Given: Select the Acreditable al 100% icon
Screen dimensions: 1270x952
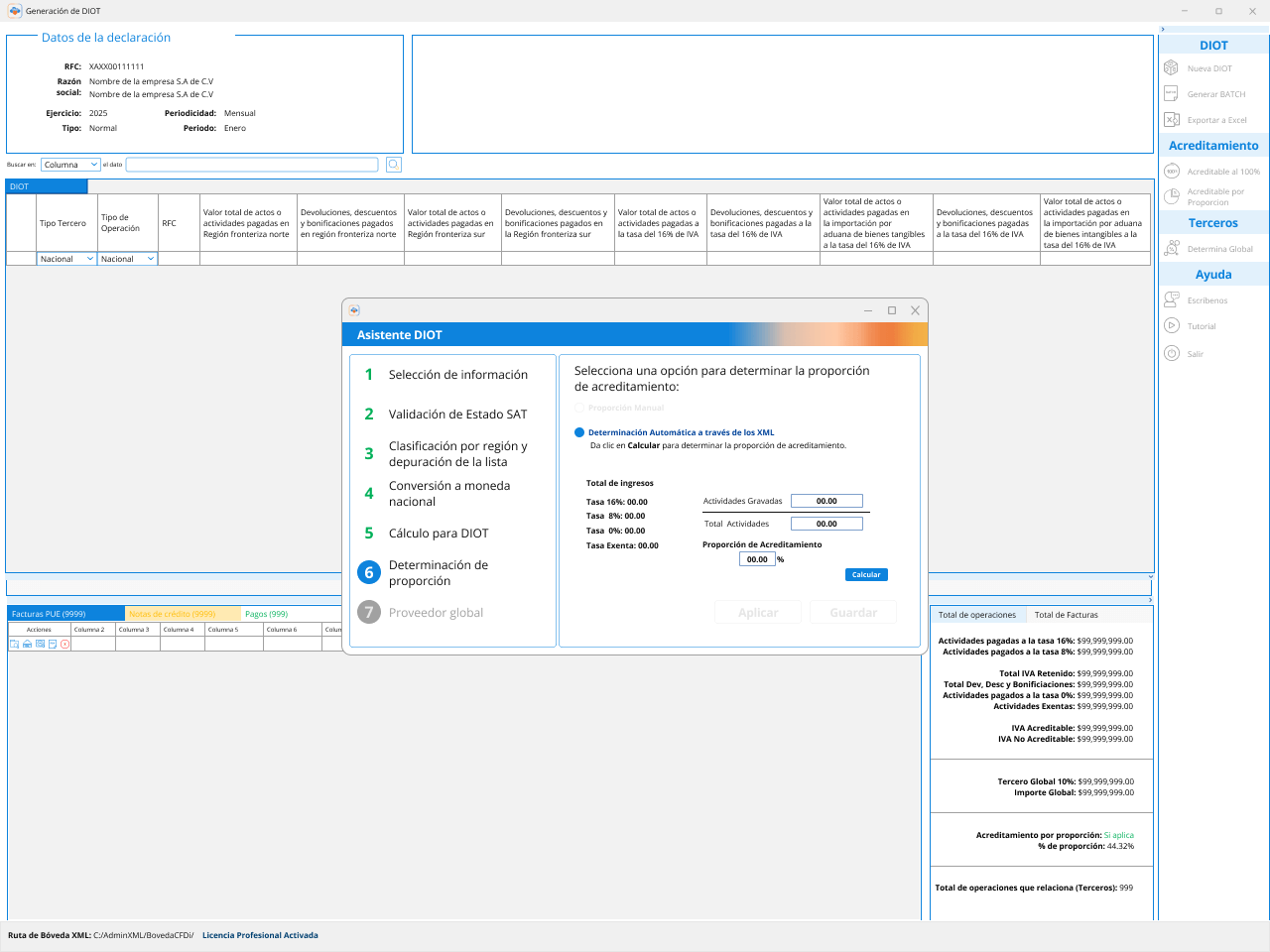Looking at the screenshot, I should click(x=1171, y=172).
